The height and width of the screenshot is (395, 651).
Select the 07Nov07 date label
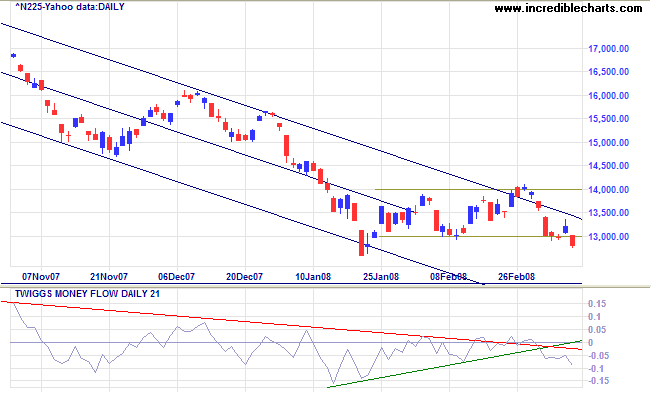click(41, 277)
